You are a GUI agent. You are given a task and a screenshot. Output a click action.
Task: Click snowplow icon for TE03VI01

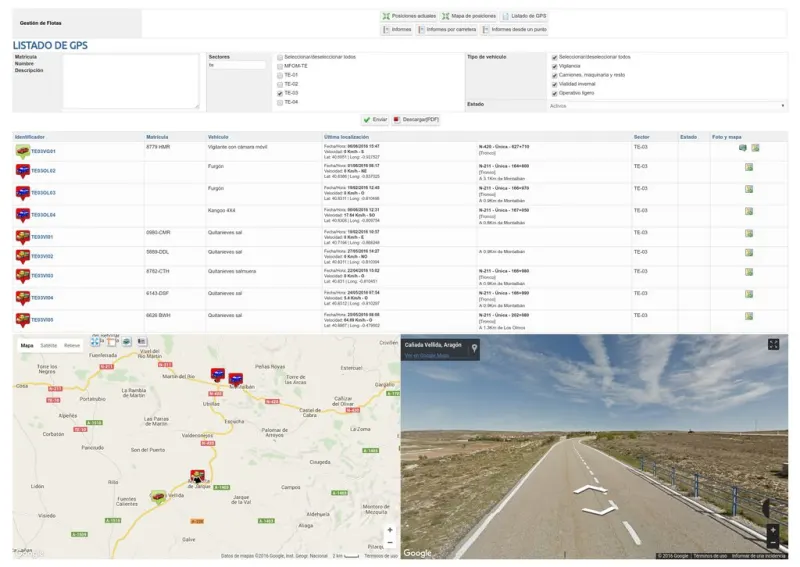22,237
